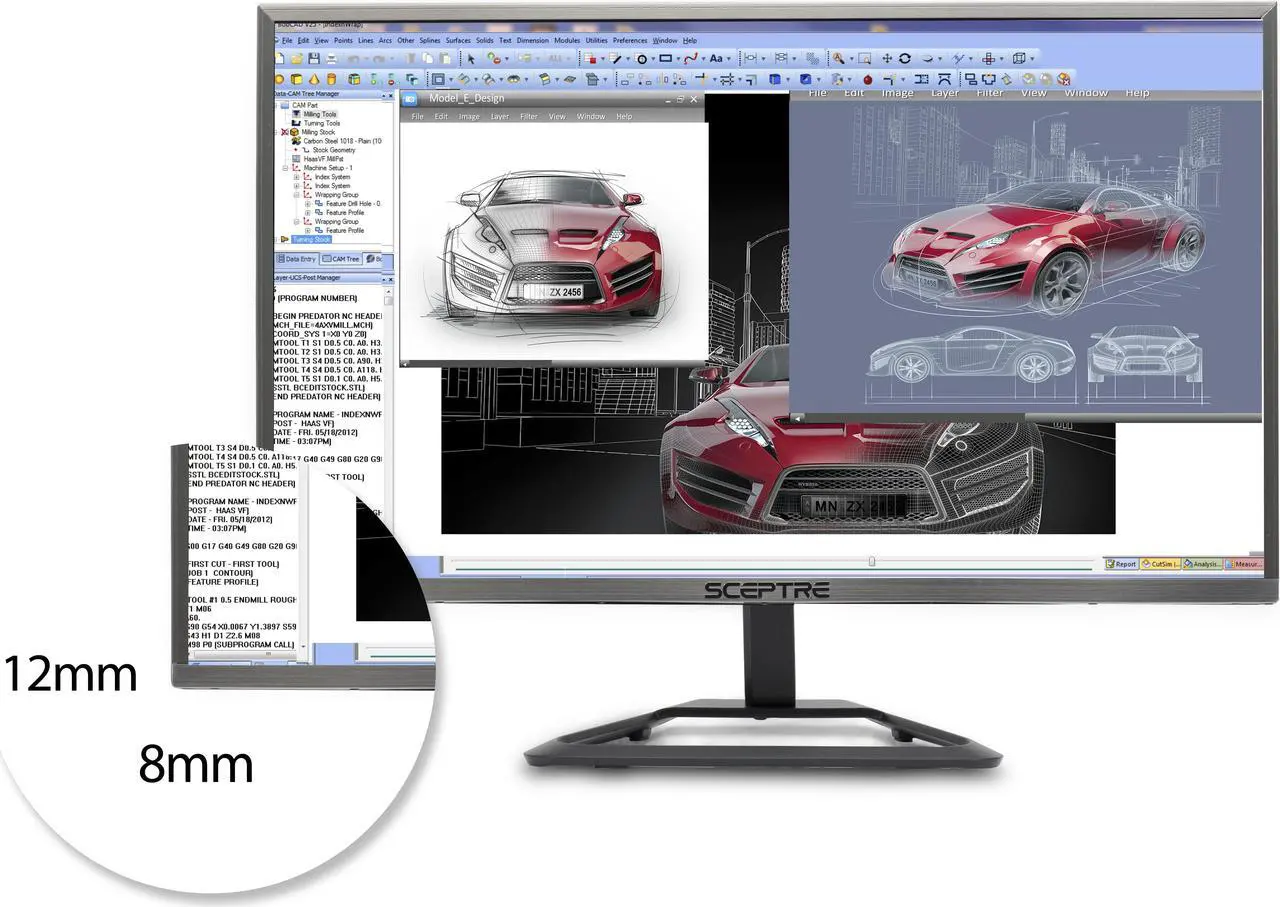Viewport: 1280px width, 907px height.
Task: Click the New file icon in toolbar
Action: coord(279,59)
